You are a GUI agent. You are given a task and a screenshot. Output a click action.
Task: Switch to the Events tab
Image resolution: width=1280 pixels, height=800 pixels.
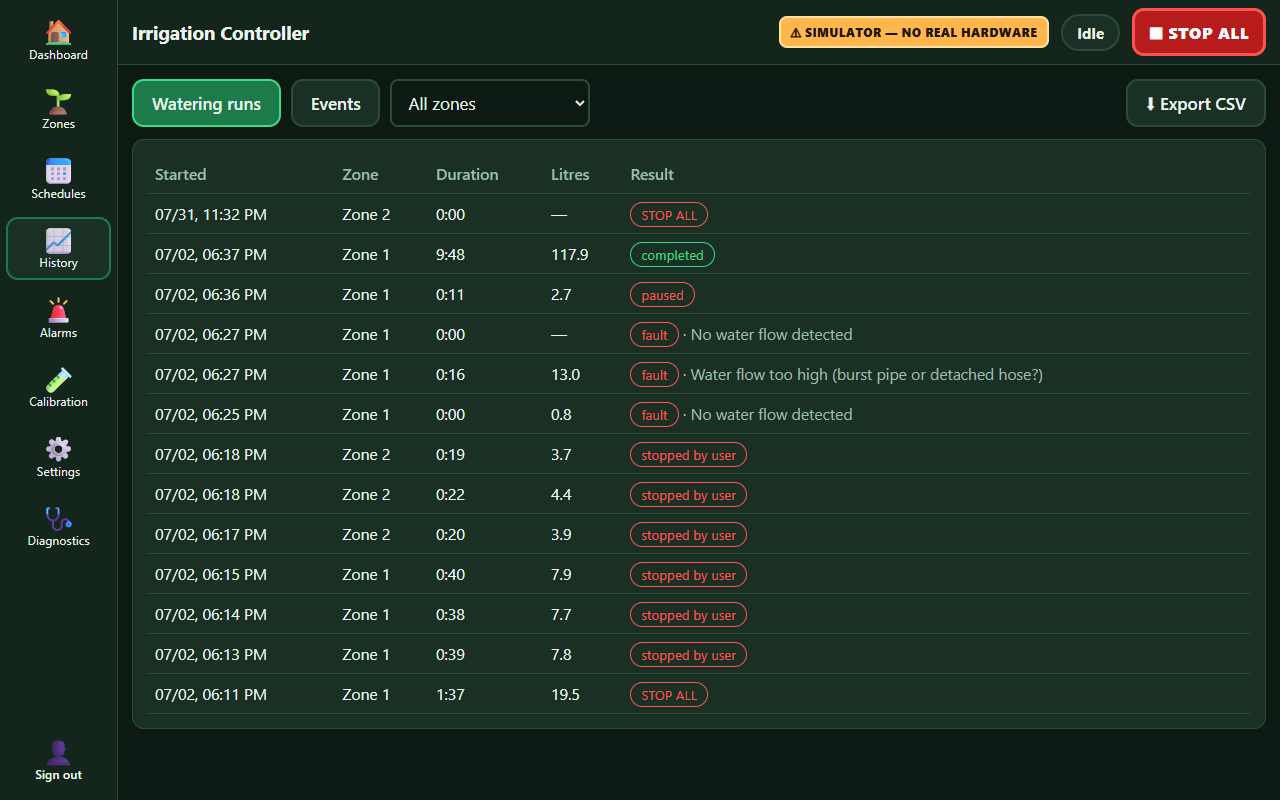pyautogui.click(x=335, y=103)
